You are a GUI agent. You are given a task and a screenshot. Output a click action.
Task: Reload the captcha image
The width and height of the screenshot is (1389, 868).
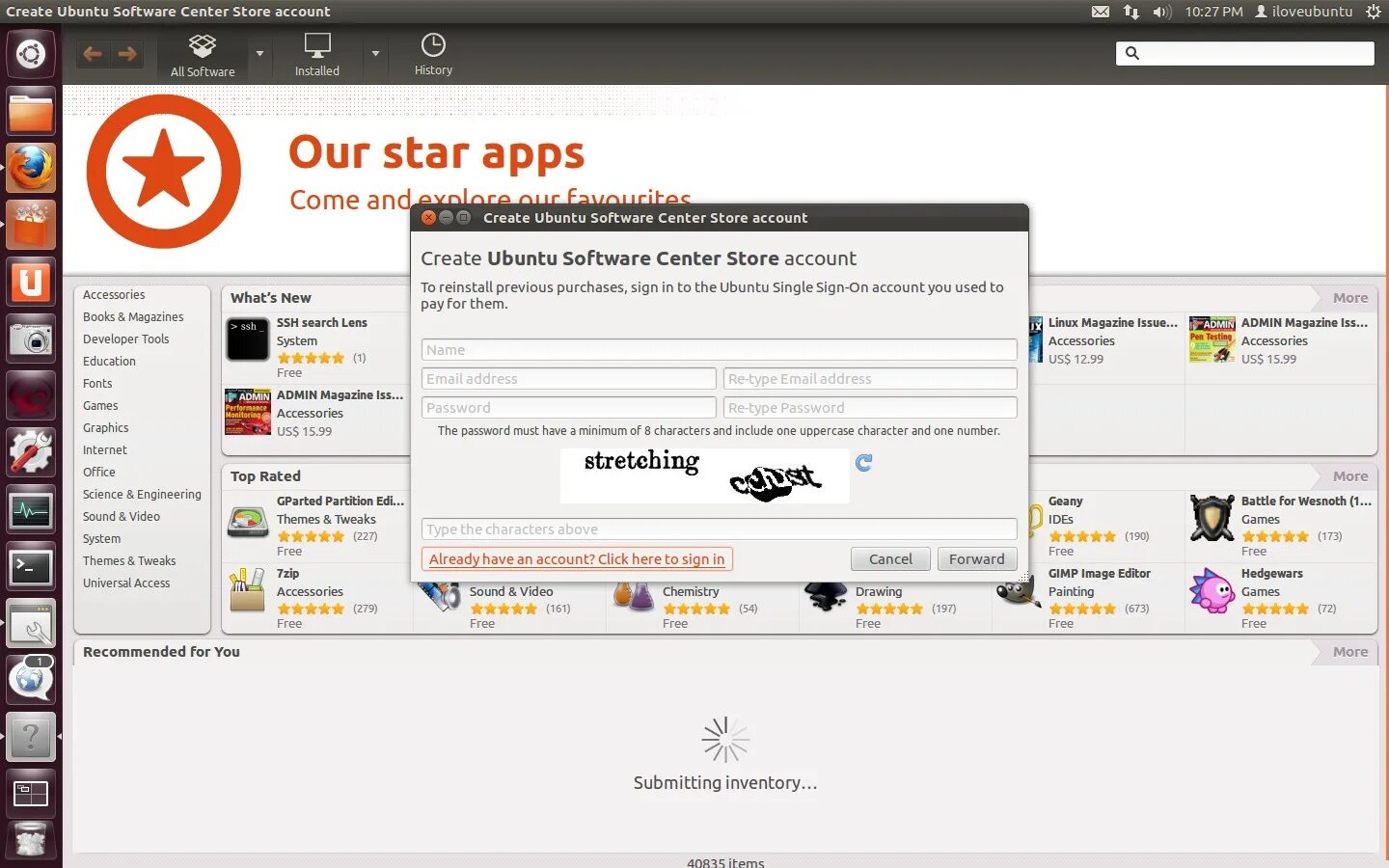pyautogui.click(x=863, y=463)
